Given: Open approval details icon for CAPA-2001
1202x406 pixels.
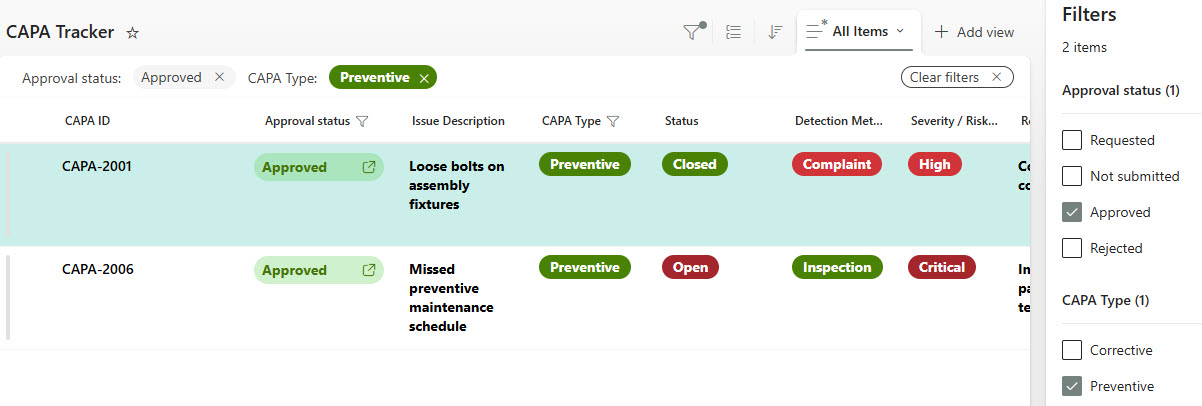Looking at the screenshot, I should [x=368, y=167].
